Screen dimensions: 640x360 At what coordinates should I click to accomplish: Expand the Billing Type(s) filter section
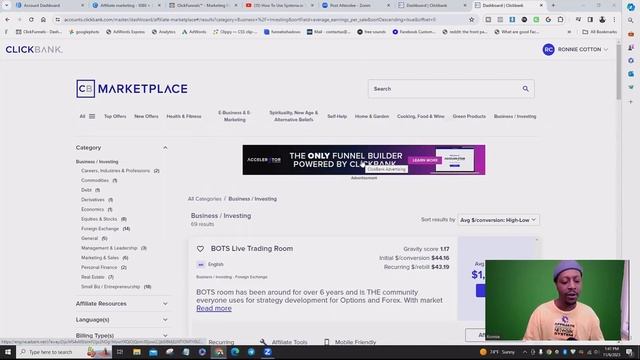[165, 336]
